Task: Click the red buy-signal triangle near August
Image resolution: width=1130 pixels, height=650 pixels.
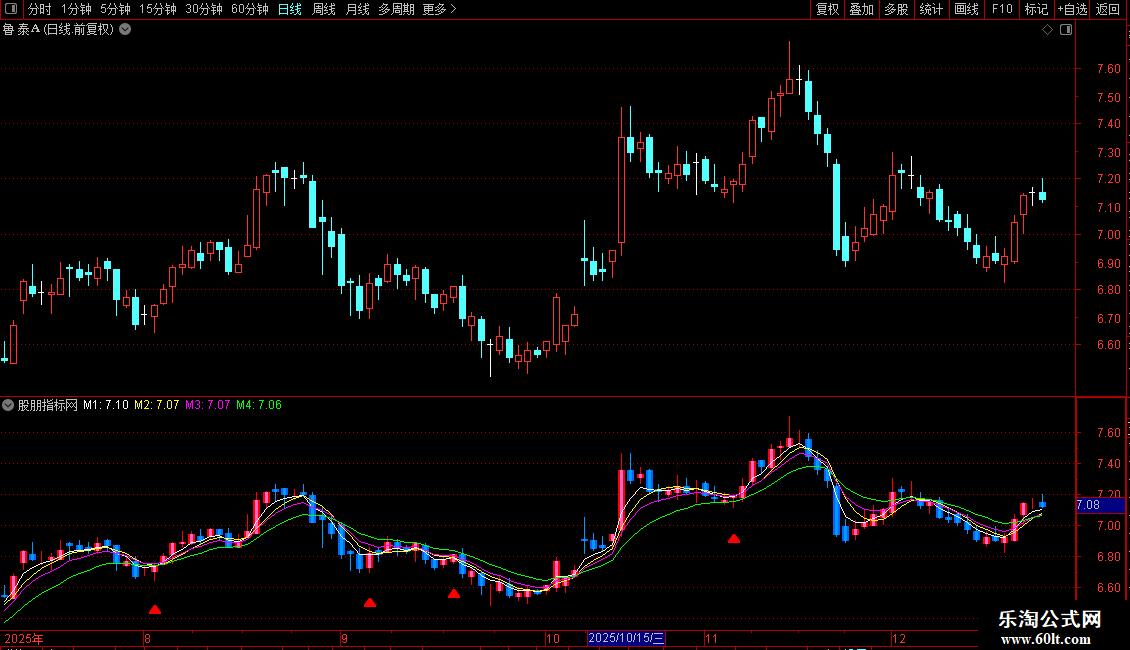Action: 155,610
